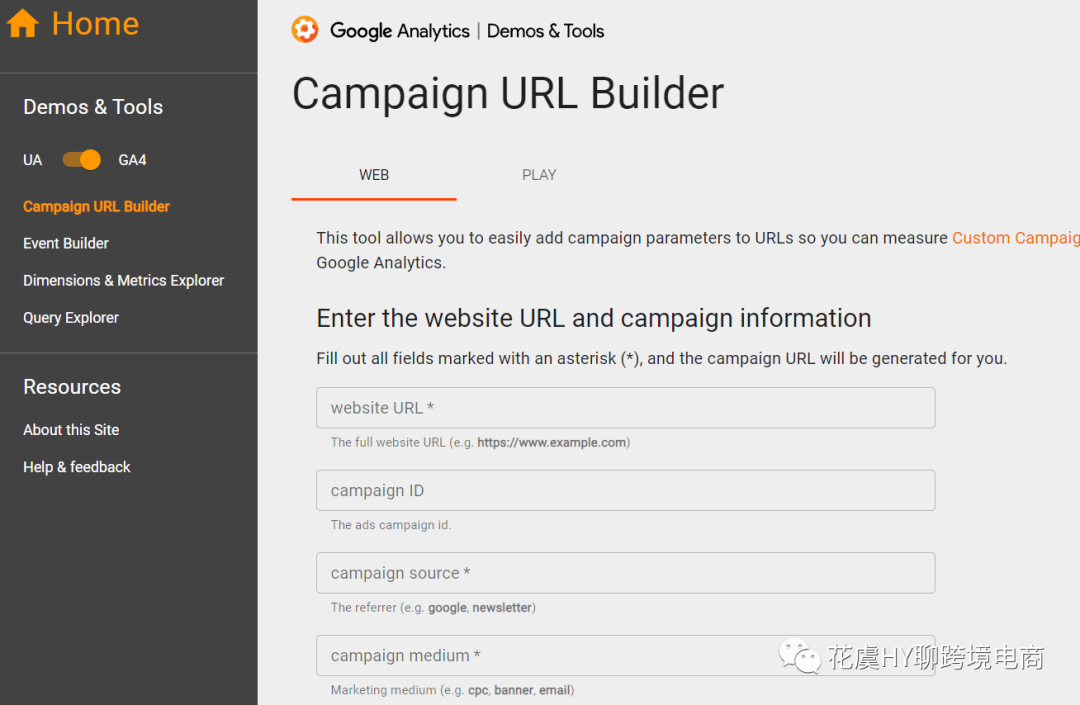1080x705 pixels.
Task: Open Campaign URL Builder in sidebar
Action: tap(96, 207)
